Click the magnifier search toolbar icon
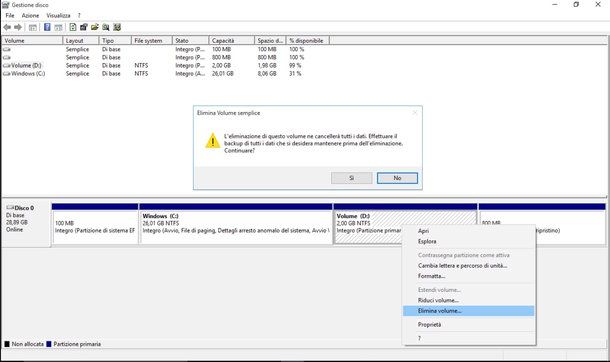This screenshot has width=610, height=362. coord(106,27)
